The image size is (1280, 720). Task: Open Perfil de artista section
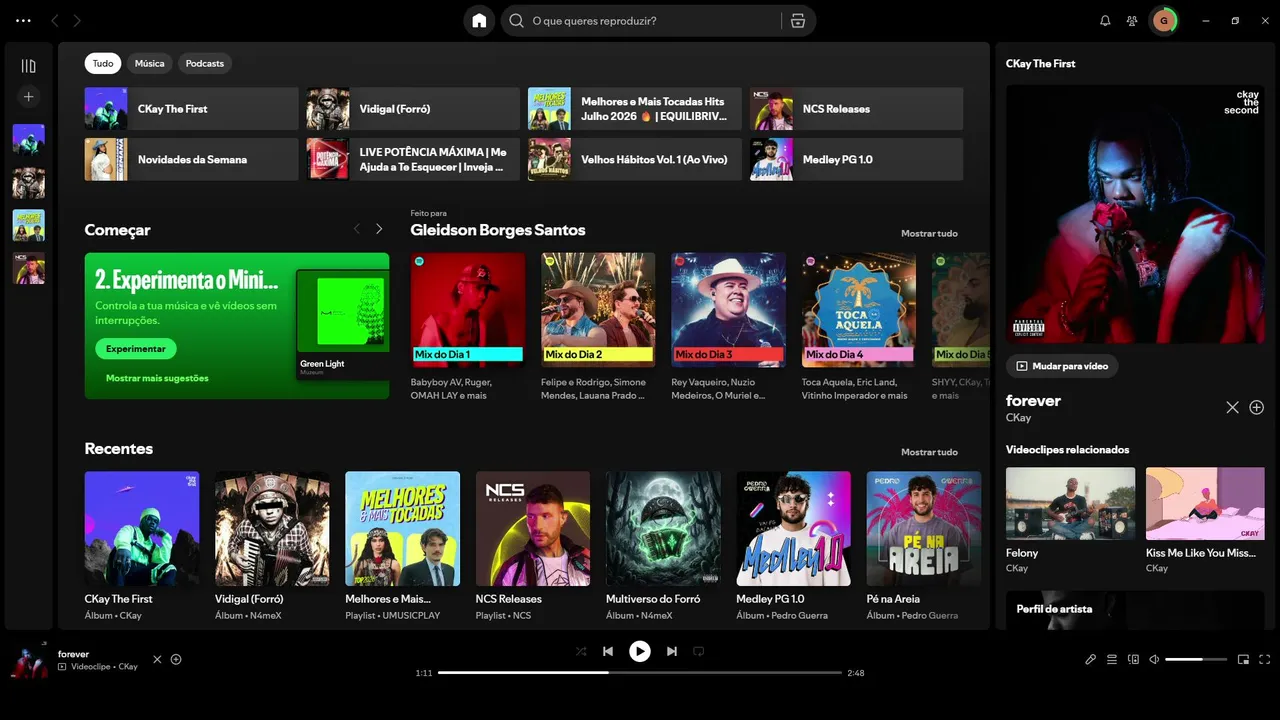[x=1135, y=610]
